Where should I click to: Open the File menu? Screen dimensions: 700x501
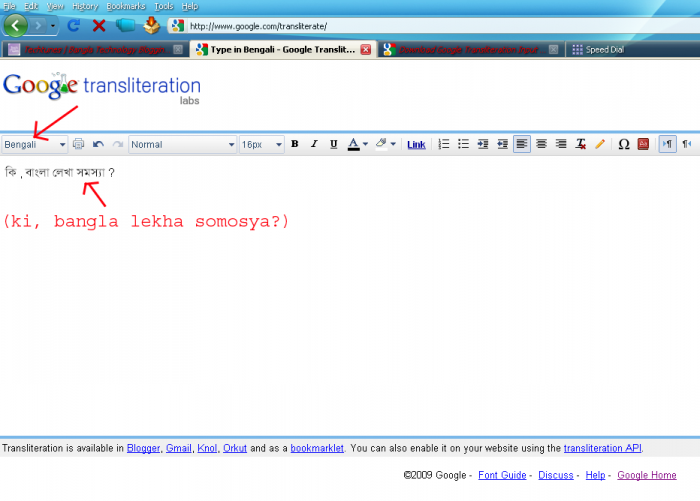(x=9, y=6)
